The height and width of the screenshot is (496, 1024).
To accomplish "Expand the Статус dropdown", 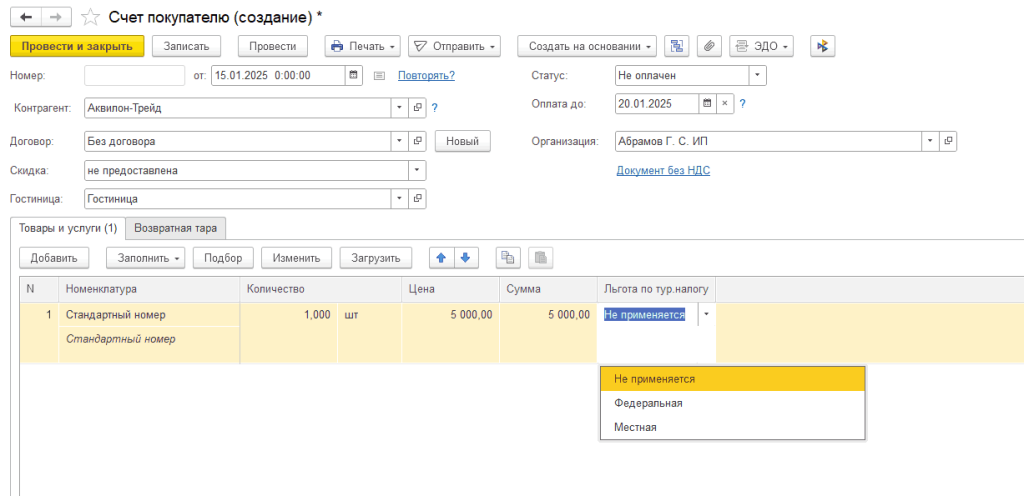I will tap(757, 75).
